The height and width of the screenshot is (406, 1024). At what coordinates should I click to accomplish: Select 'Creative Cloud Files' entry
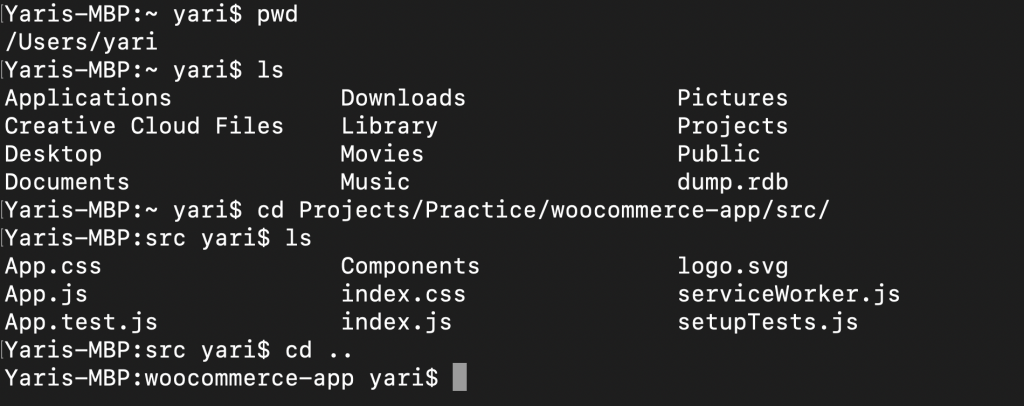pyautogui.click(x=144, y=126)
